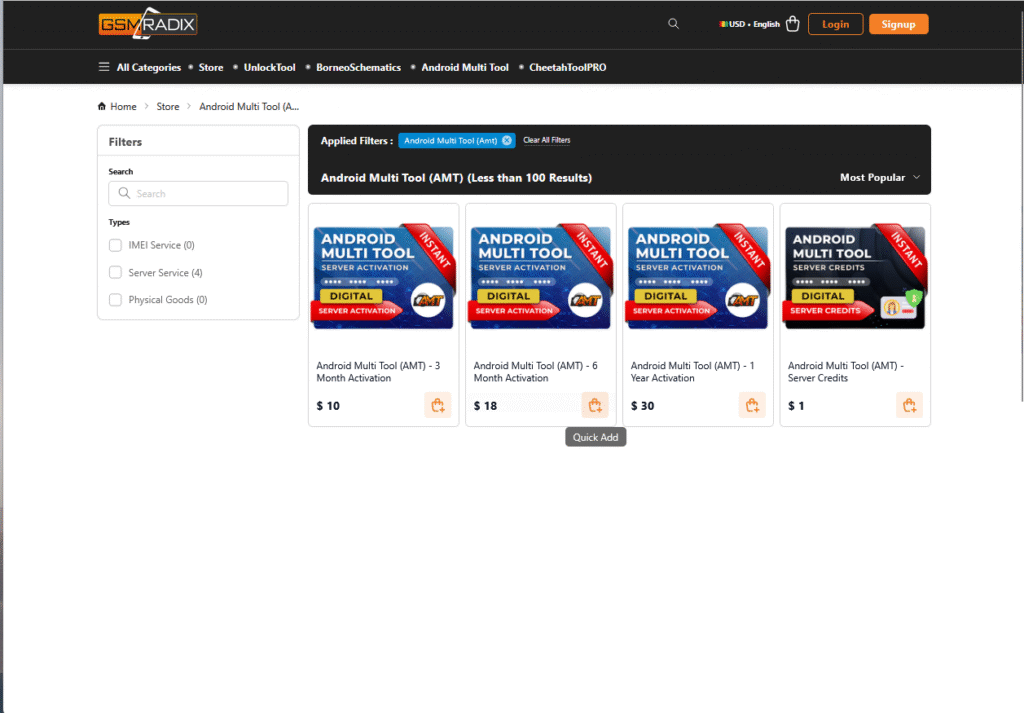The height and width of the screenshot is (713, 1024).
Task: Click the search magnifier icon in header
Action: tap(673, 24)
